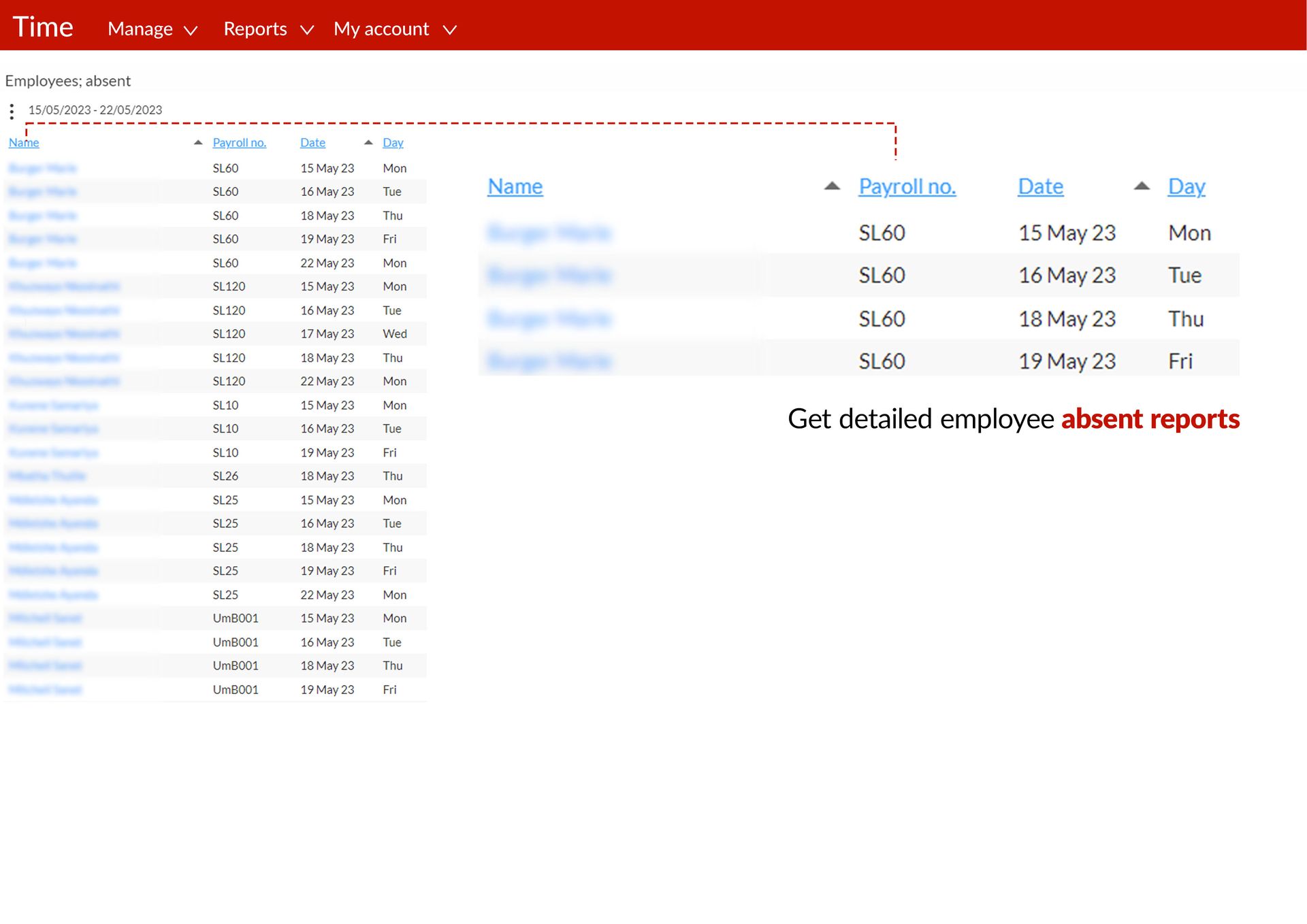Open the Reports menu
Screen dimensions: 1307x924
click(255, 29)
